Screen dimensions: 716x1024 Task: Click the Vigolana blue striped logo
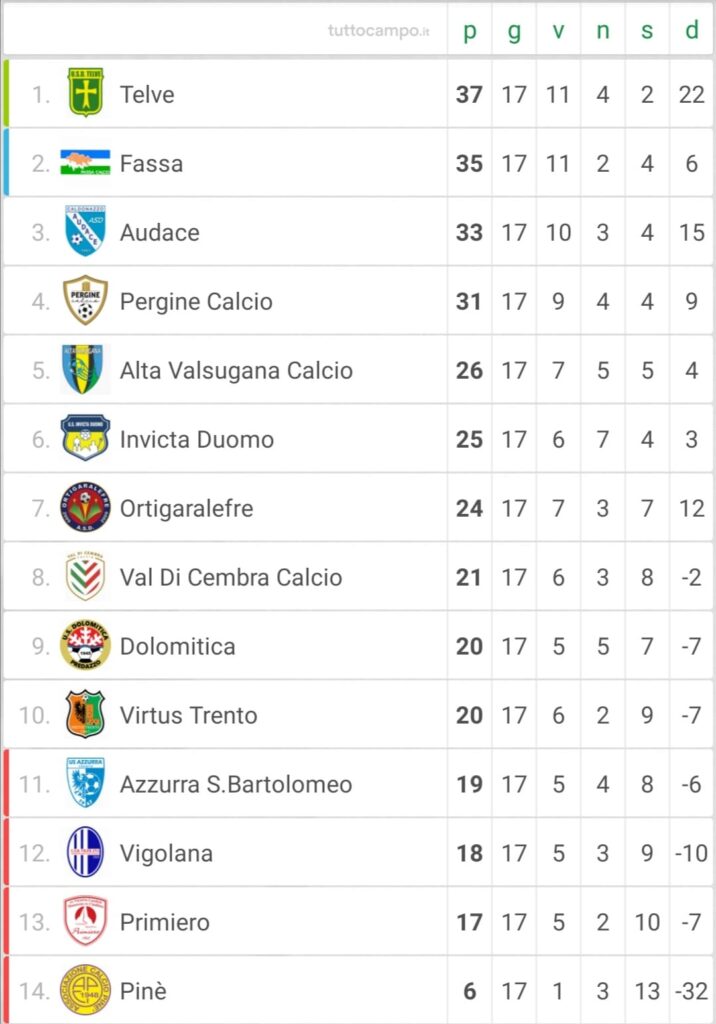coord(86,852)
